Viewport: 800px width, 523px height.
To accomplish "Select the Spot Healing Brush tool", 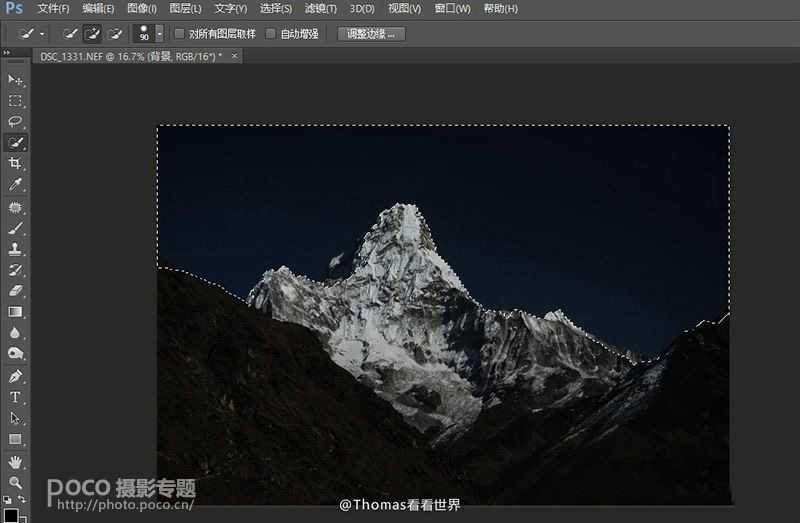I will (15, 207).
